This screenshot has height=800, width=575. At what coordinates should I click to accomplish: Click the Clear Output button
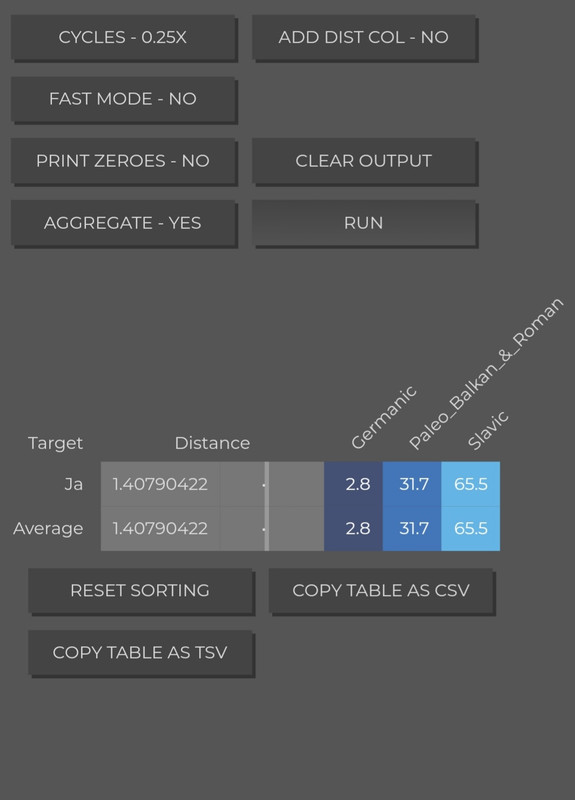pos(364,161)
